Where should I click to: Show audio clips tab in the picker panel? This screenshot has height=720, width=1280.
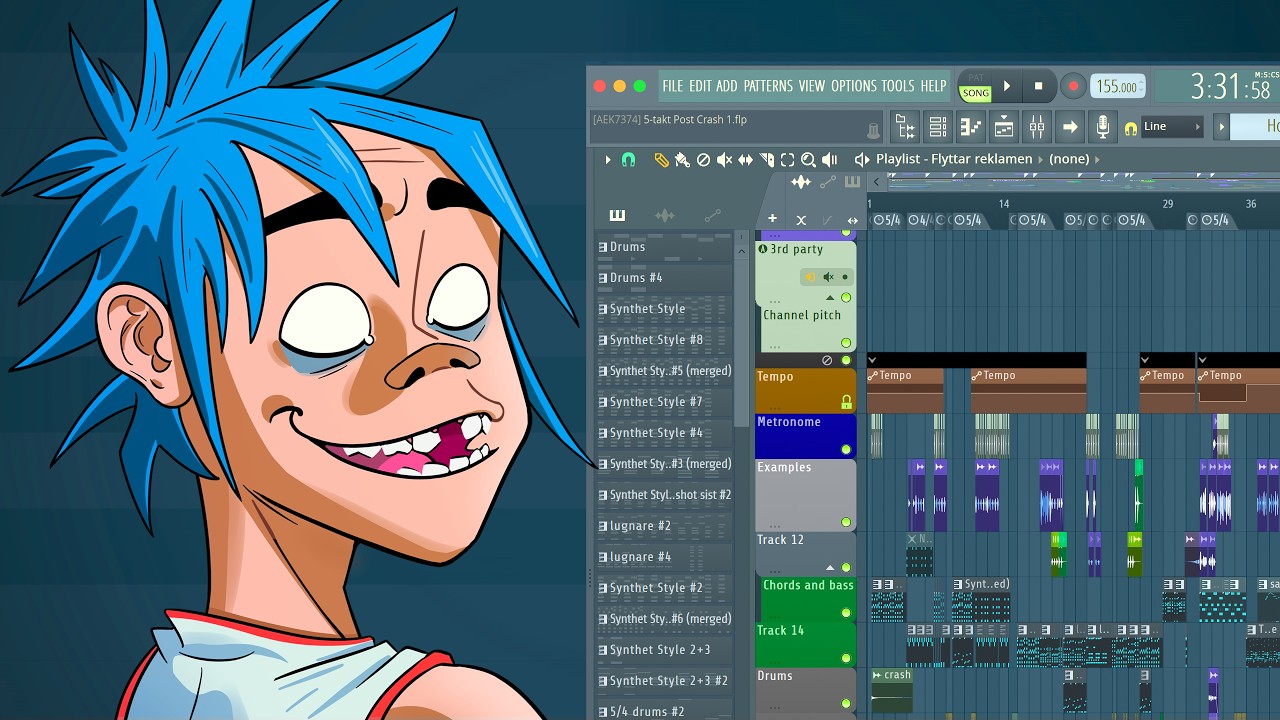664,216
